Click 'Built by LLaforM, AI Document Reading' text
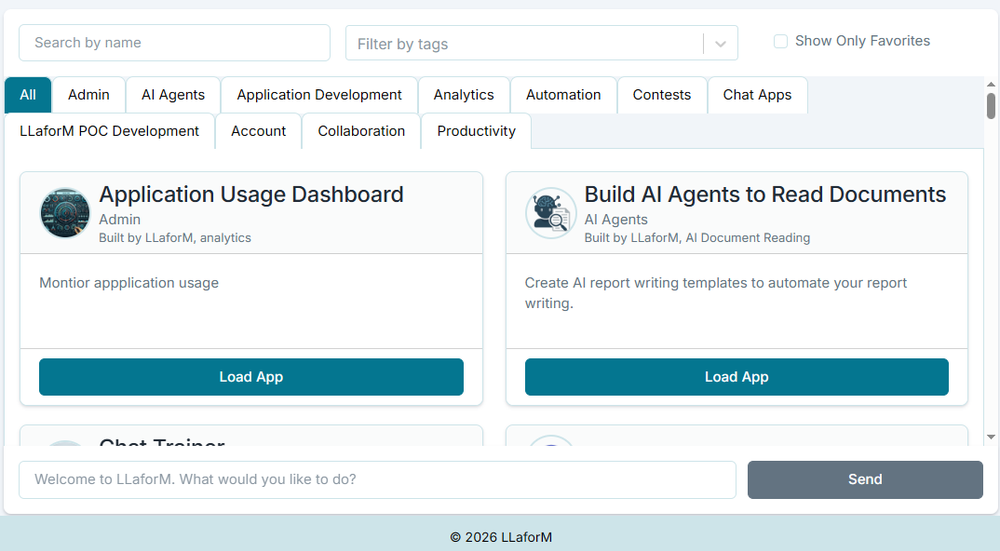 (x=698, y=238)
